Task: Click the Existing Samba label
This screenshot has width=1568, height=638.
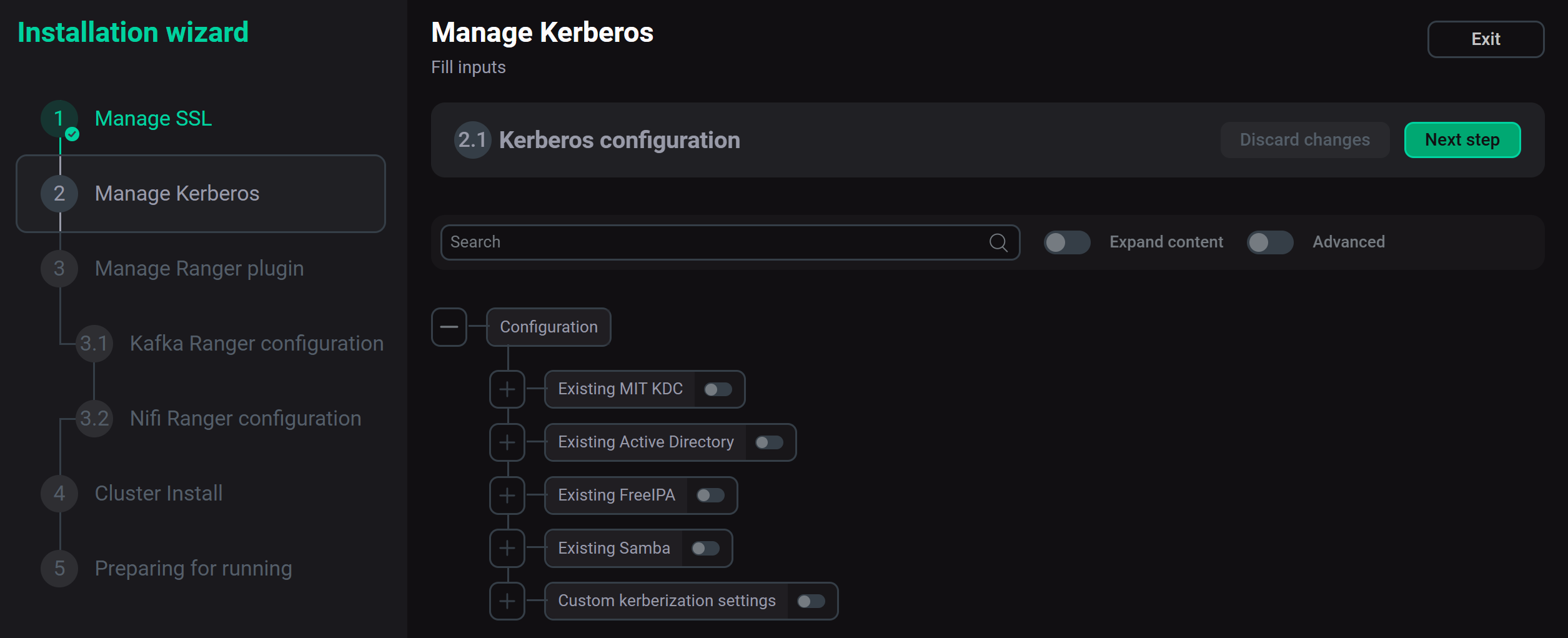Action: point(614,549)
